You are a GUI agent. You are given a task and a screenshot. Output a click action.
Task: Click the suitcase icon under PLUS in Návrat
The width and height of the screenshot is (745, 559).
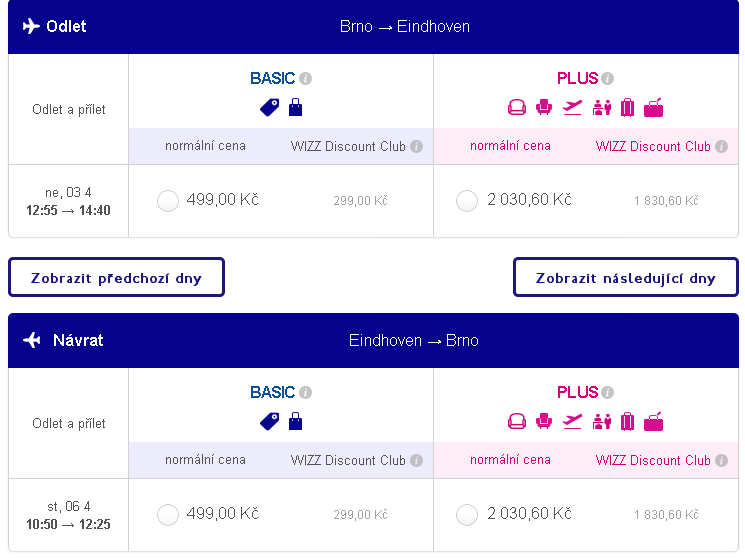click(x=627, y=421)
